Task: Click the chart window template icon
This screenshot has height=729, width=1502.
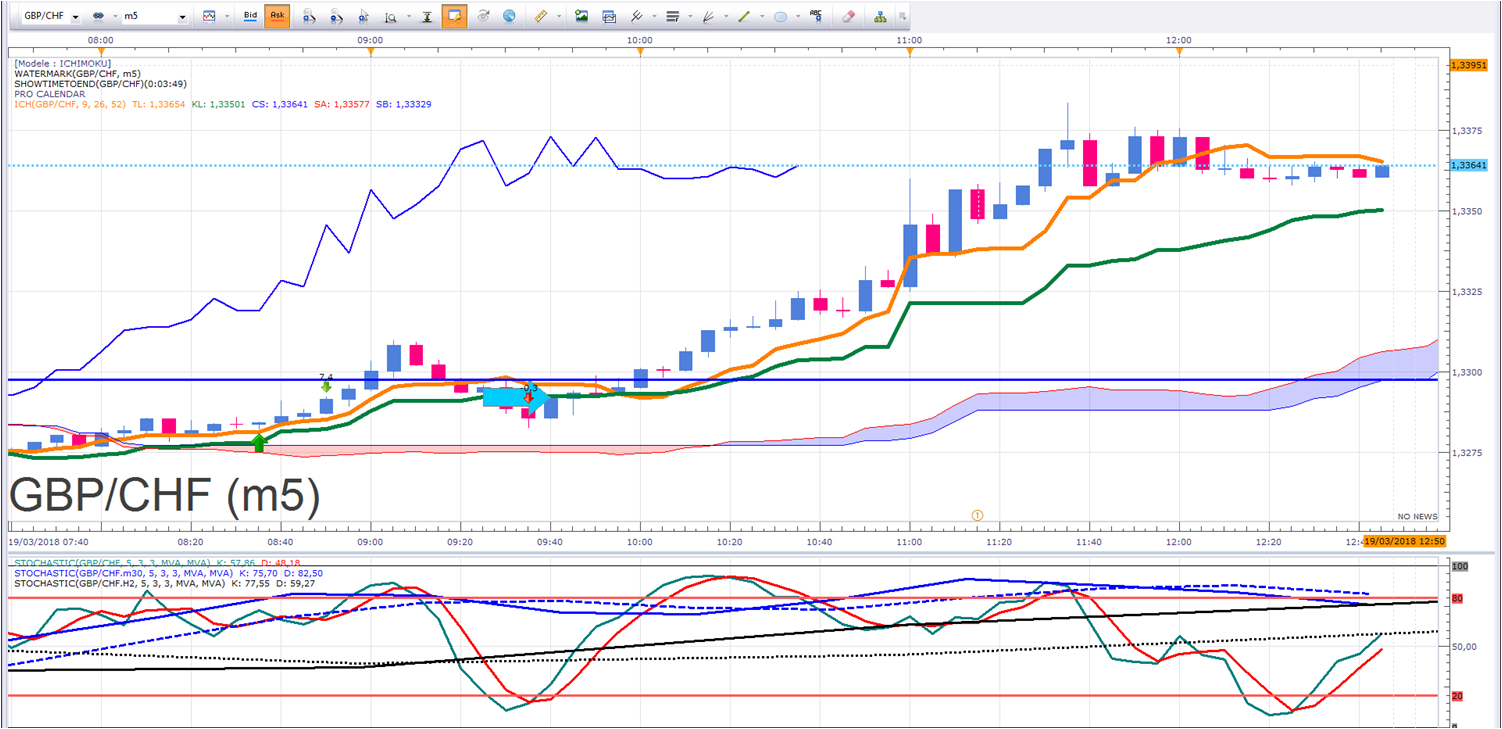Action: pyautogui.click(x=609, y=17)
